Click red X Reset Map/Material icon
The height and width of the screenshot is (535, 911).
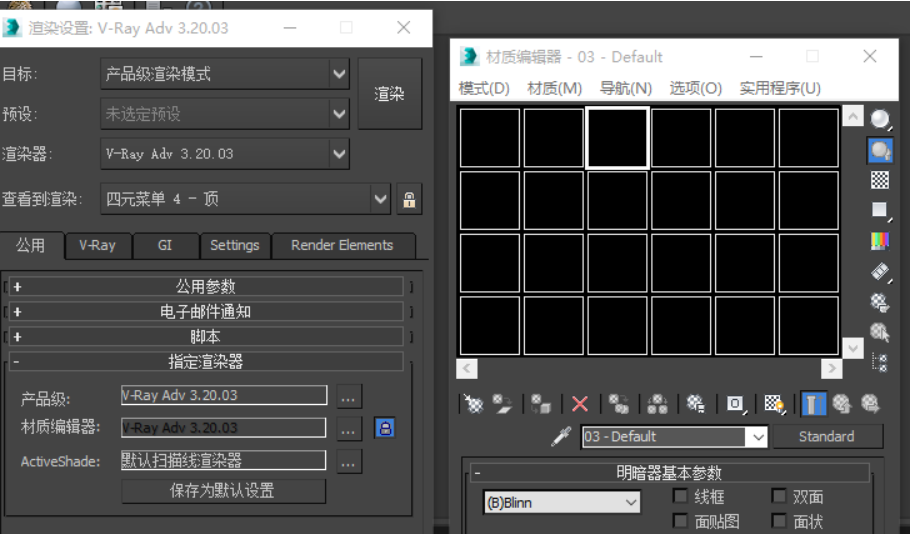[x=579, y=403]
